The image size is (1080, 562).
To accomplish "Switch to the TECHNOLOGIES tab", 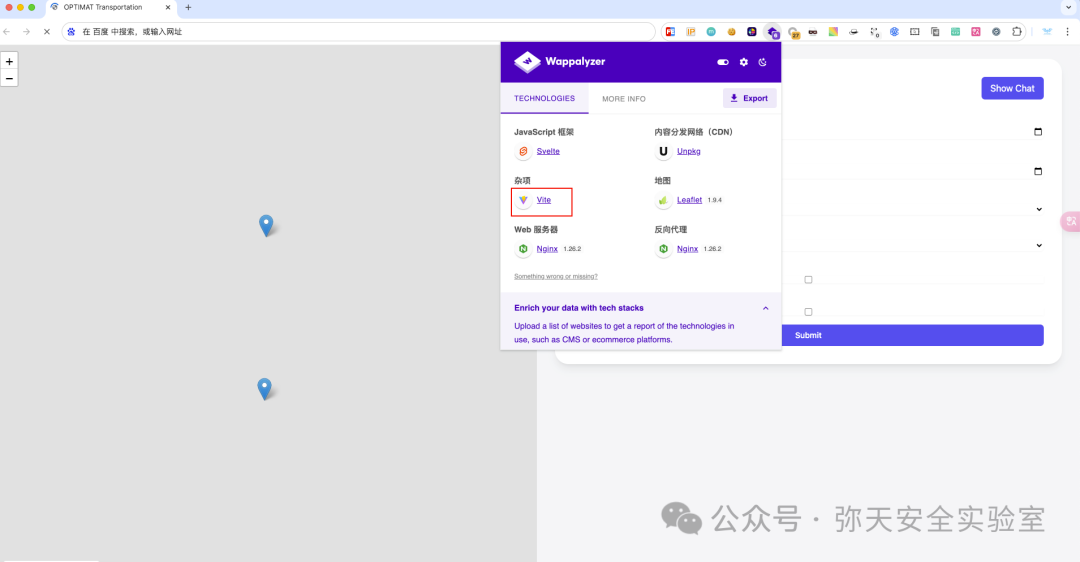I will pos(544,98).
